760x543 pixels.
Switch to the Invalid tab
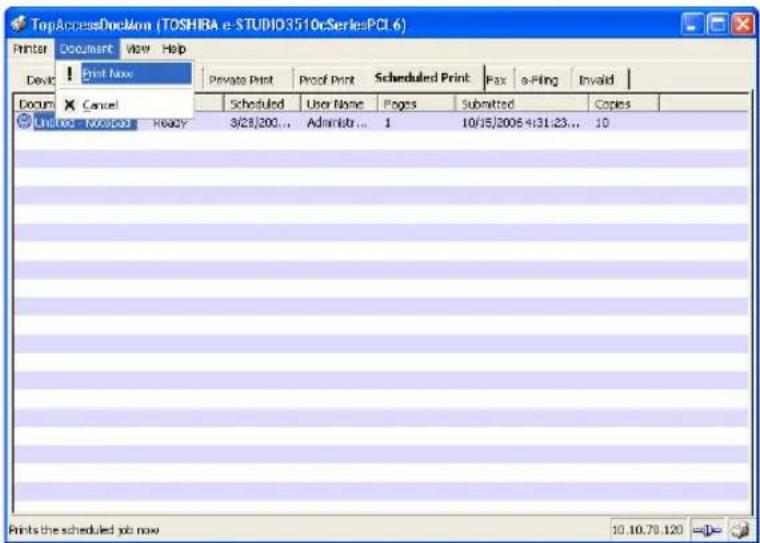596,80
